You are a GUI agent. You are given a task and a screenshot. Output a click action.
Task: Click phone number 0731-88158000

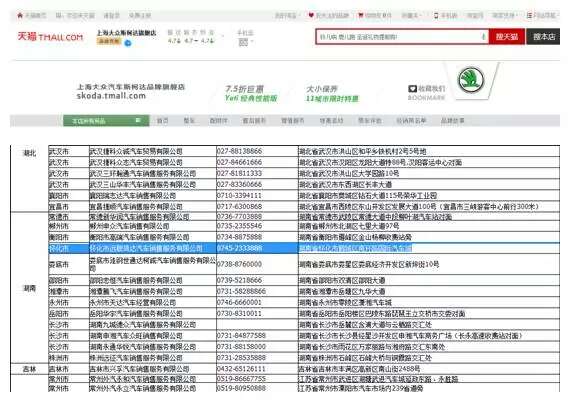[241, 347]
